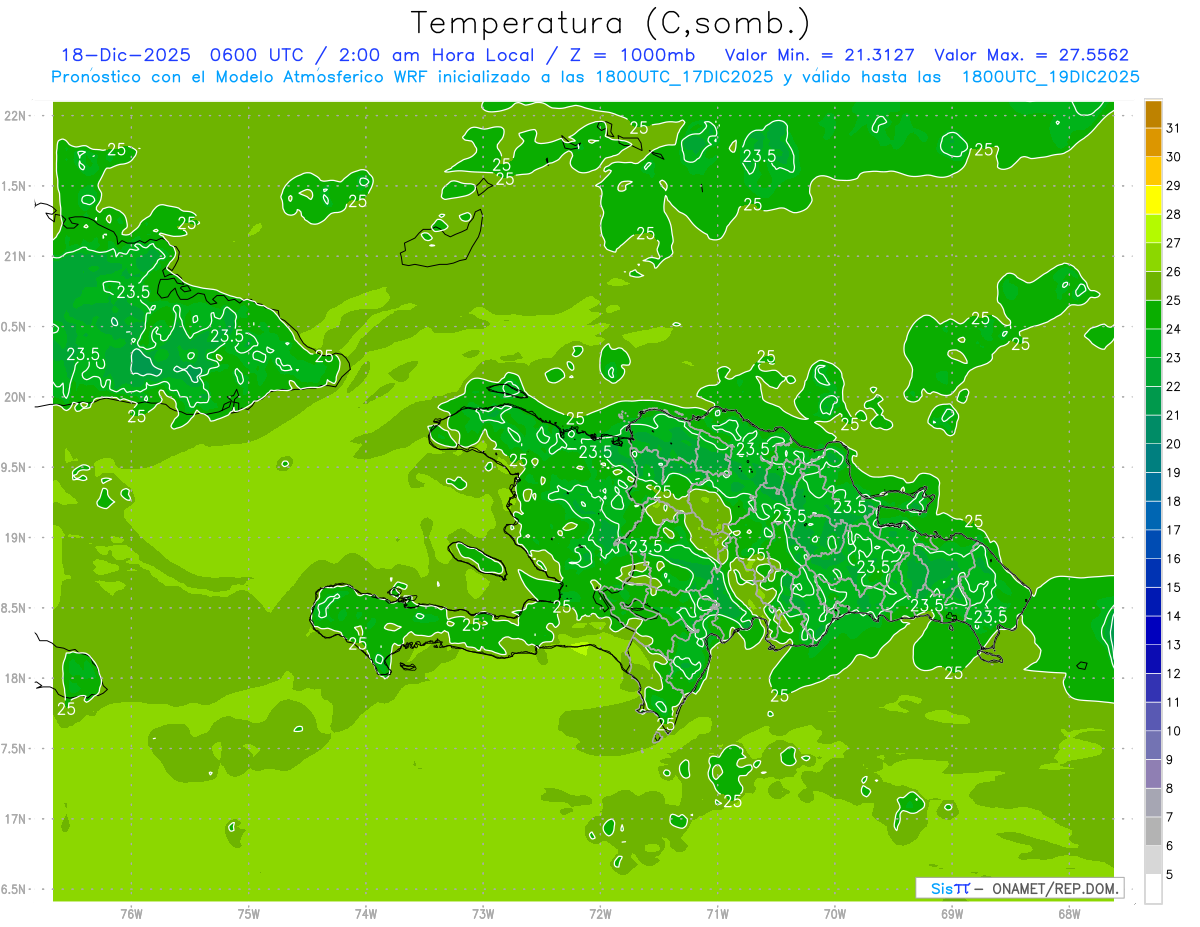Click the '8.5N' latitude label
The image size is (1200, 927).
point(14,608)
